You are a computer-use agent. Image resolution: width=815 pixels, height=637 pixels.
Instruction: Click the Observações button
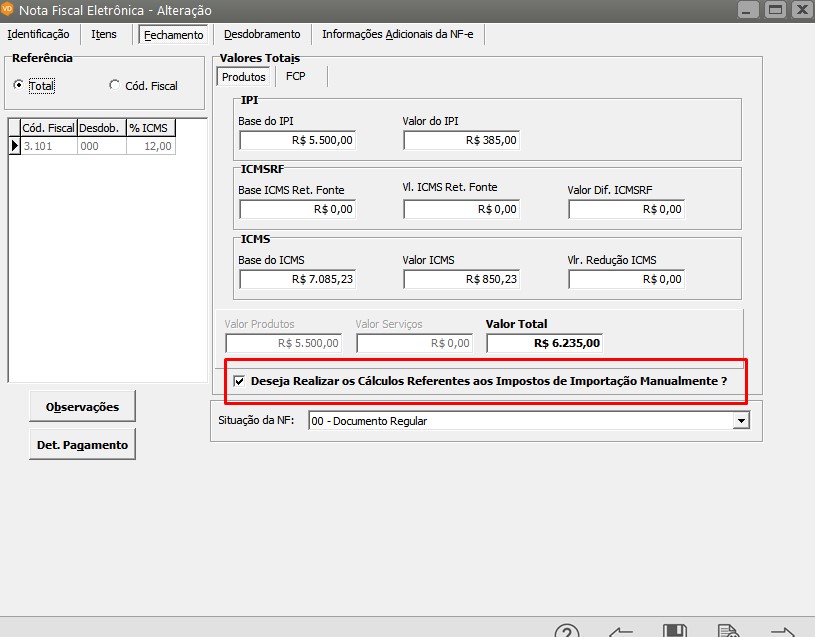pos(83,407)
